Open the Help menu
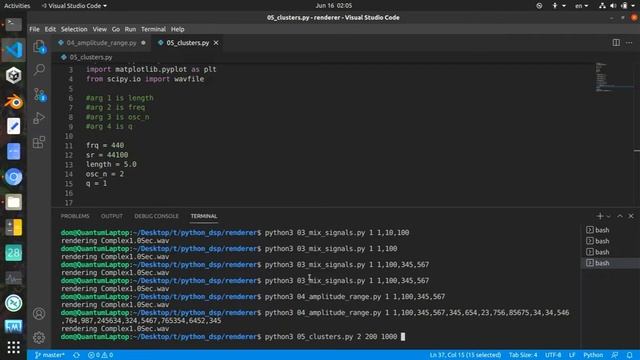The image size is (640, 360). 177,29
